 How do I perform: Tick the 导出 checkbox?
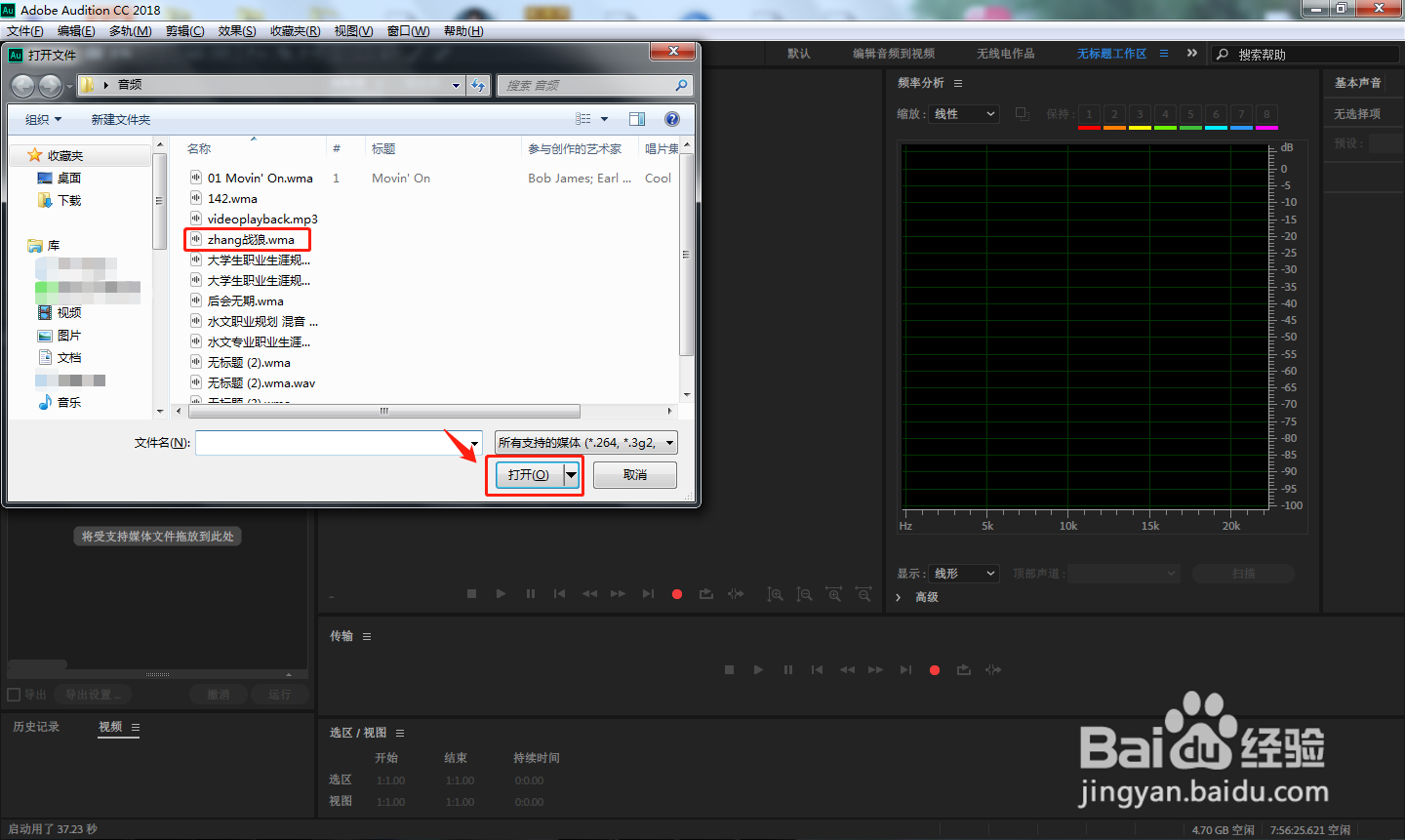click(x=14, y=695)
